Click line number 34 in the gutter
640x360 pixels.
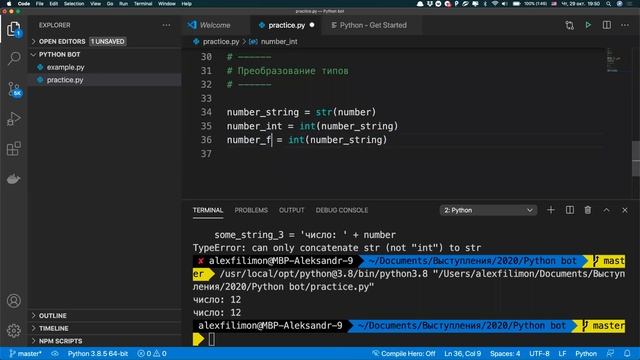tap(206, 112)
